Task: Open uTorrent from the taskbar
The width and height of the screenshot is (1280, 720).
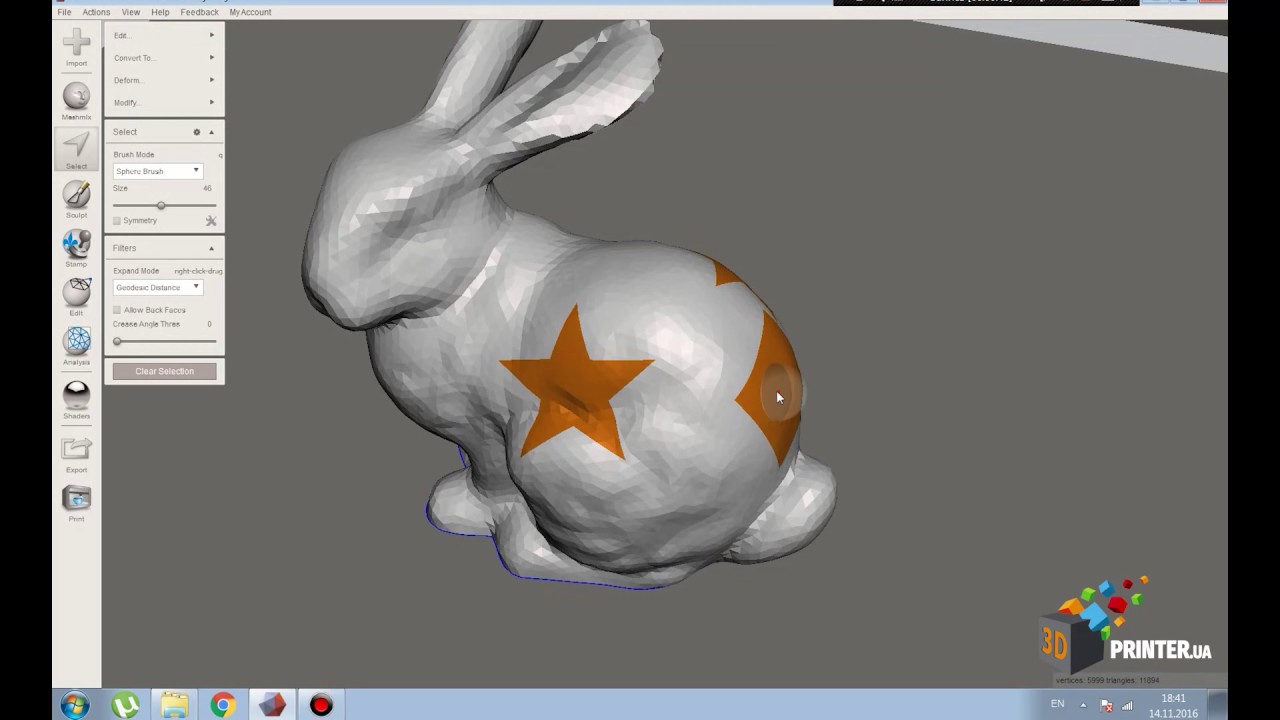Action: pos(125,705)
